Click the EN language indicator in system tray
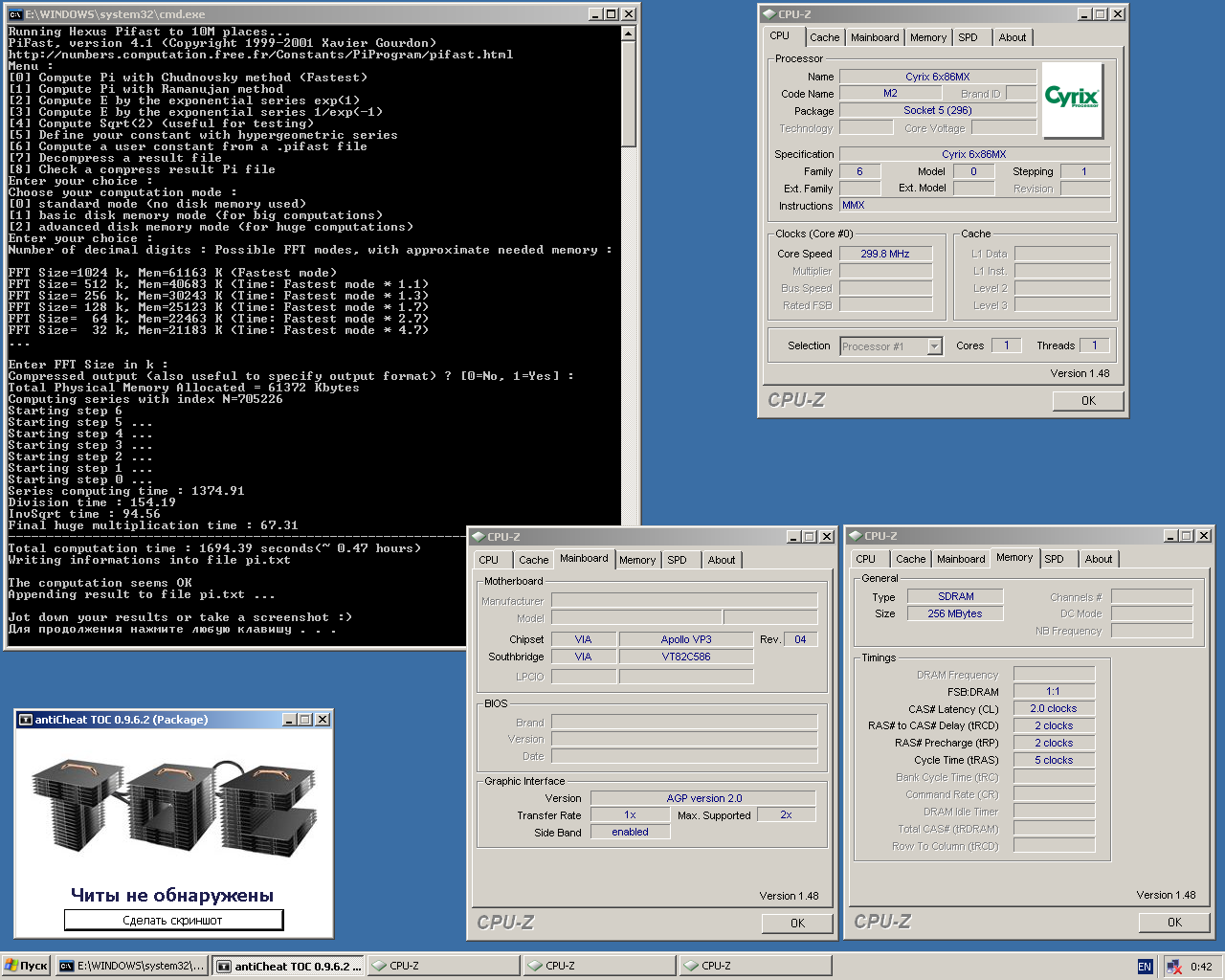The height and width of the screenshot is (980, 1225). (1145, 967)
